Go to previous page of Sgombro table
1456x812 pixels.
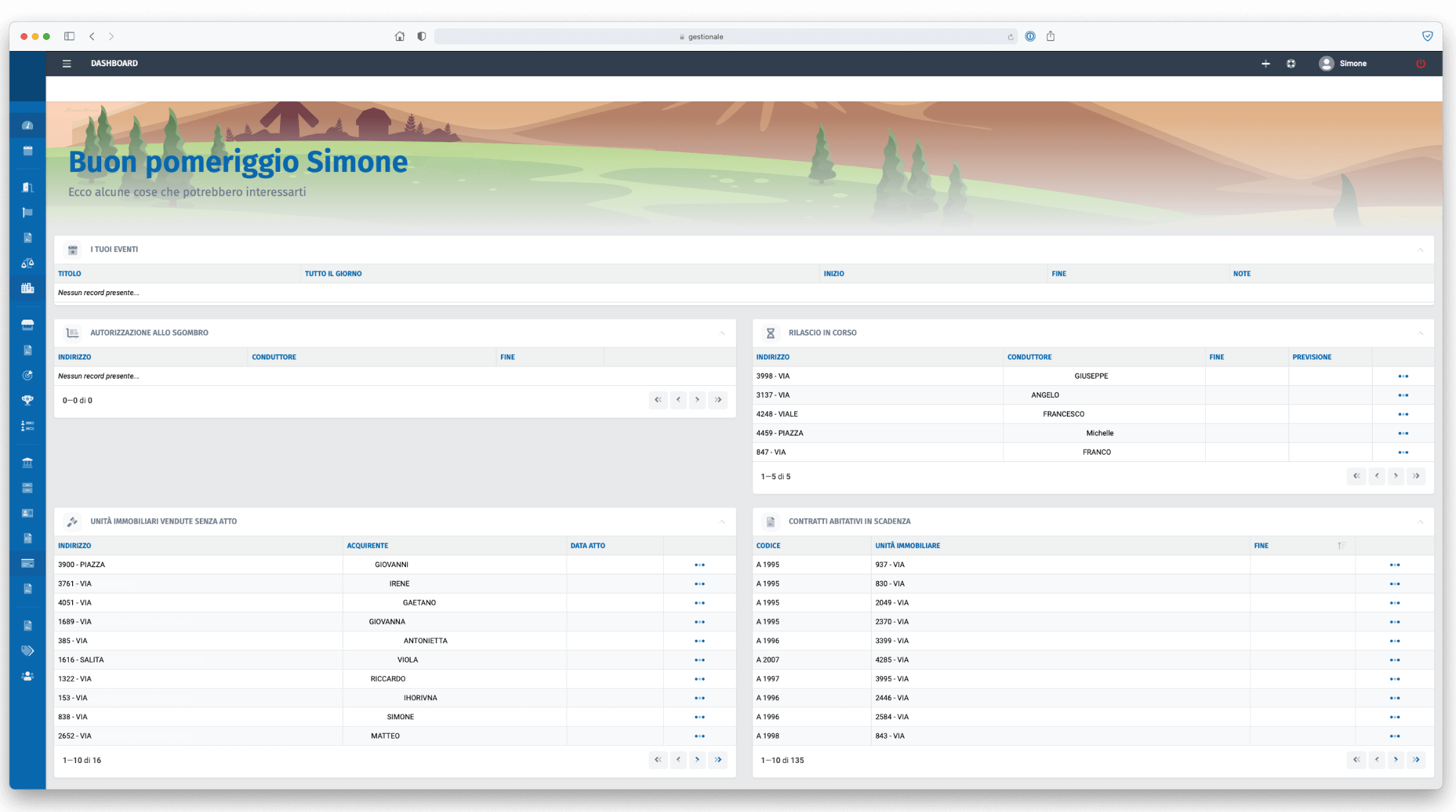(678, 400)
